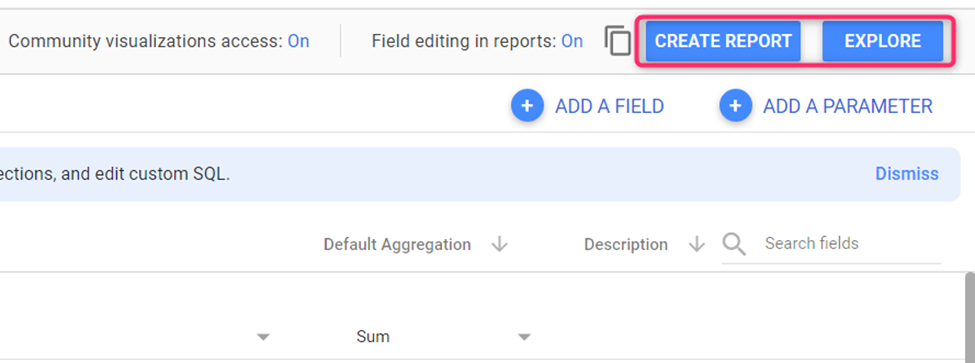Toggle Community visualizations access On link
The image size is (975, 363).
pyautogui.click(x=298, y=42)
